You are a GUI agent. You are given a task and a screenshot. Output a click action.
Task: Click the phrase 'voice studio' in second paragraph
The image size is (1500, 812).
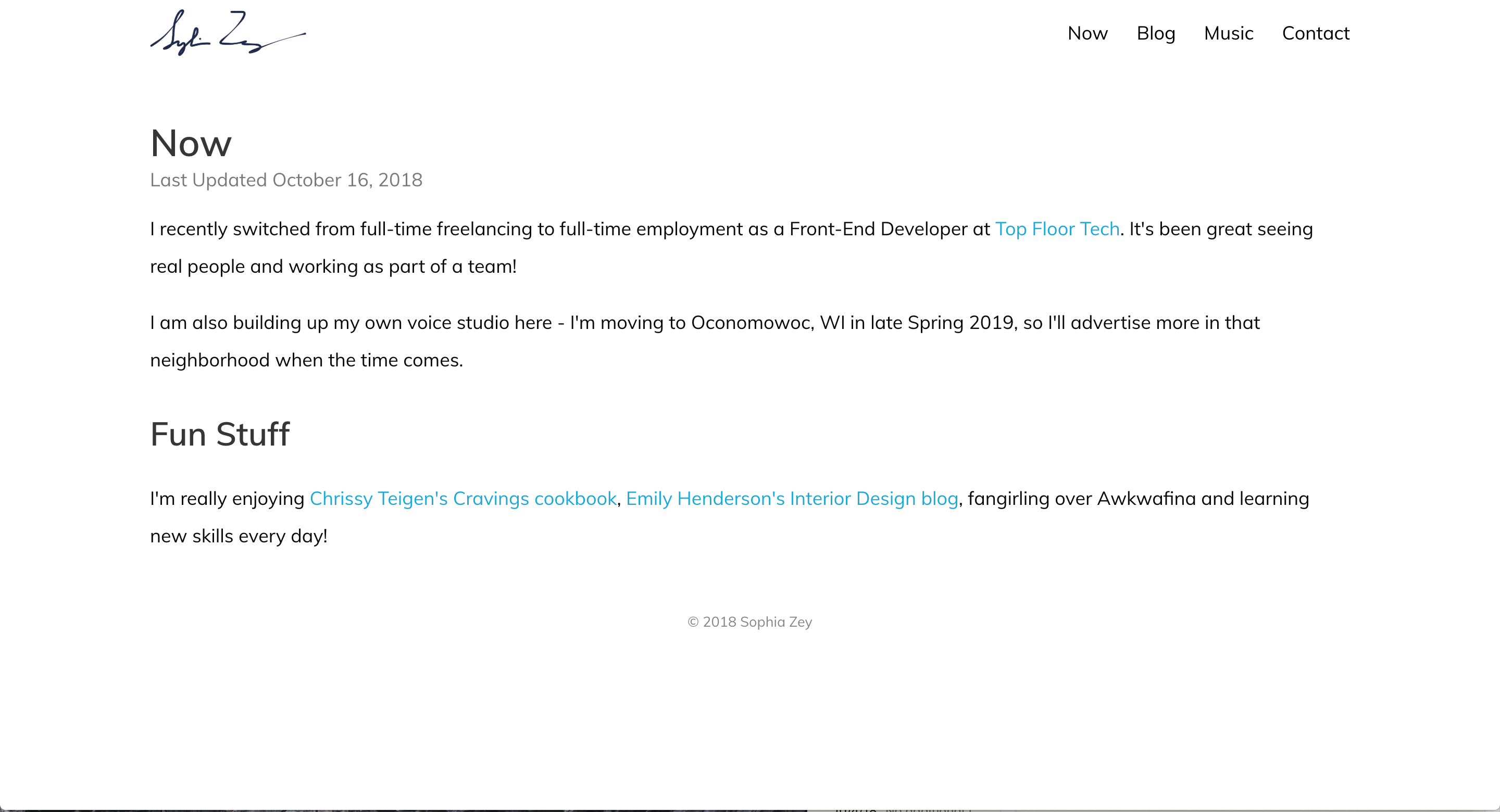(x=458, y=323)
